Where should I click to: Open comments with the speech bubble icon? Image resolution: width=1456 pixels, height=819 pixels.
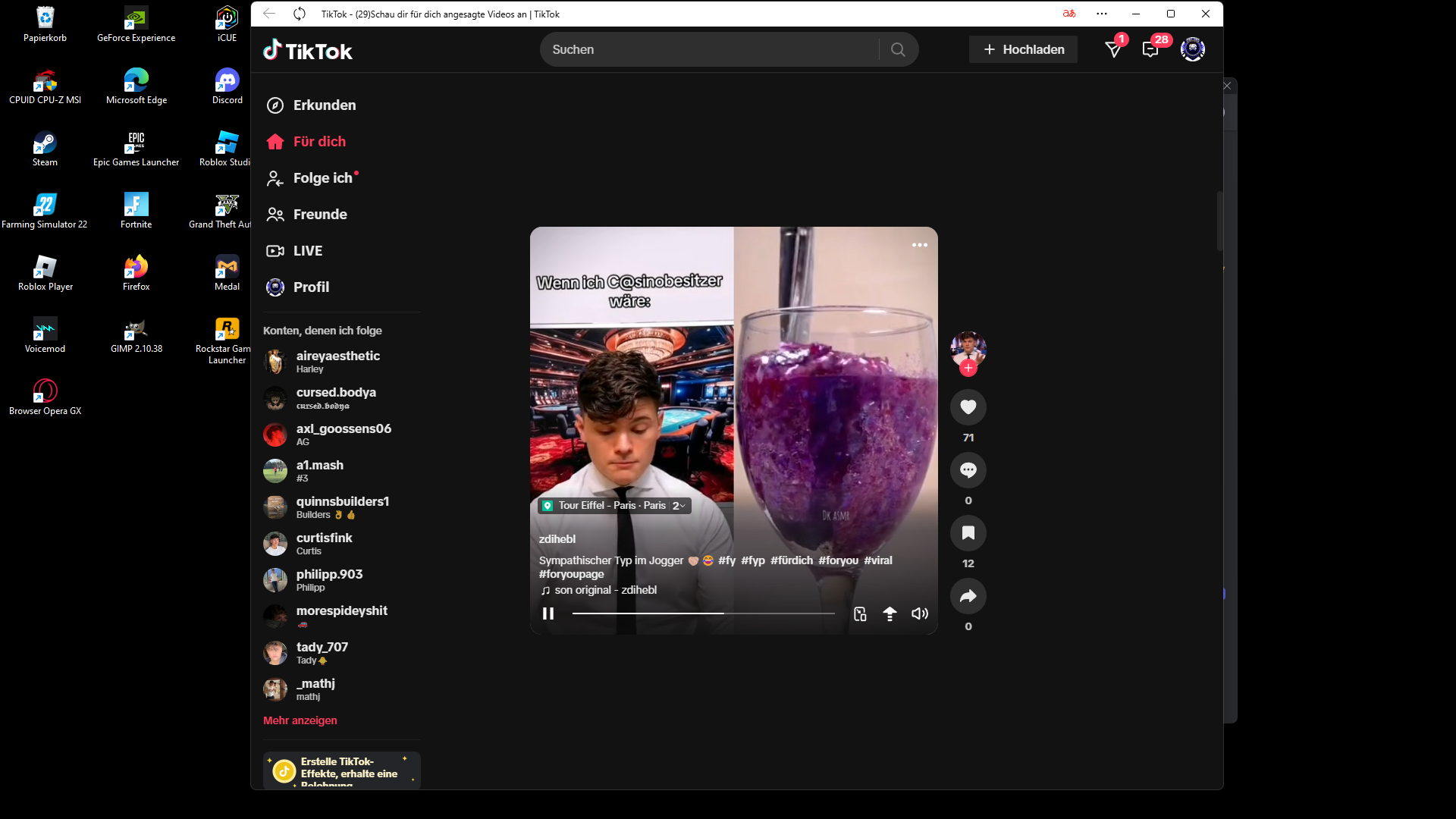click(968, 470)
